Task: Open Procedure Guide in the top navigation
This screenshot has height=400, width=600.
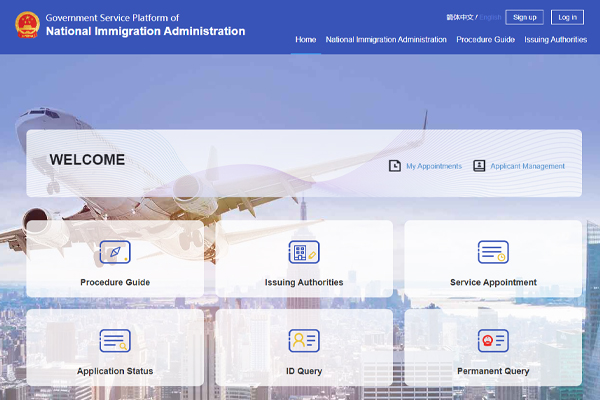Action: (485, 39)
